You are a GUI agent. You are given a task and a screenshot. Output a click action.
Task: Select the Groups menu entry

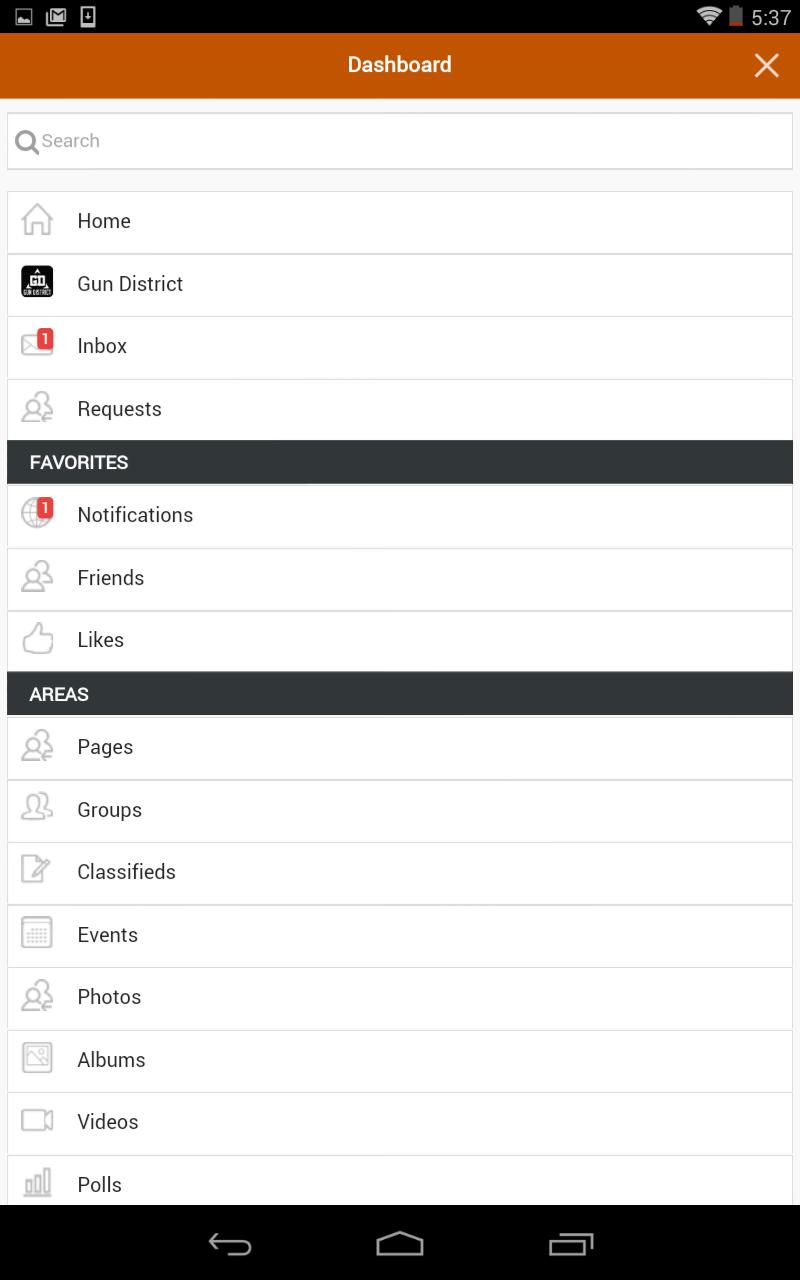click(109, 810)
